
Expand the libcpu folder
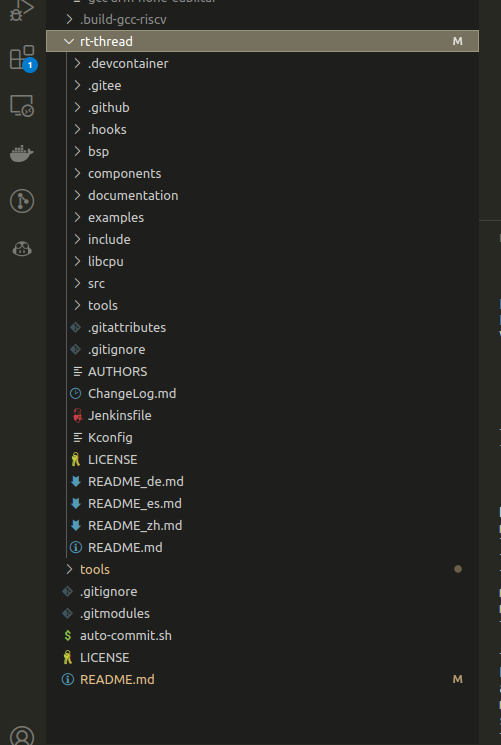click(x=77, y=261)
